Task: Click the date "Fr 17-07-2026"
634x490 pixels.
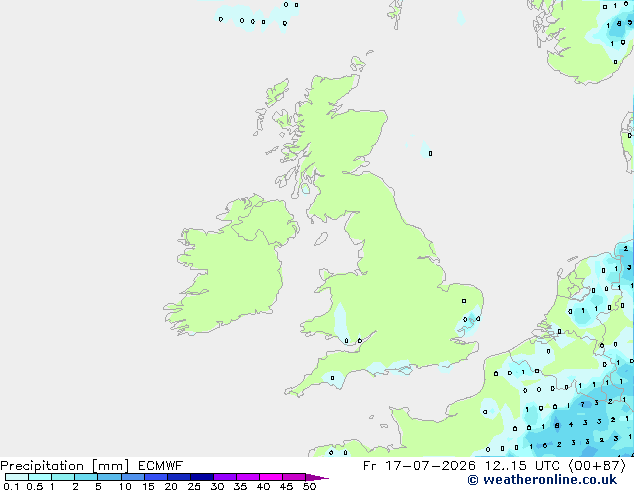Action: point(419,466)
